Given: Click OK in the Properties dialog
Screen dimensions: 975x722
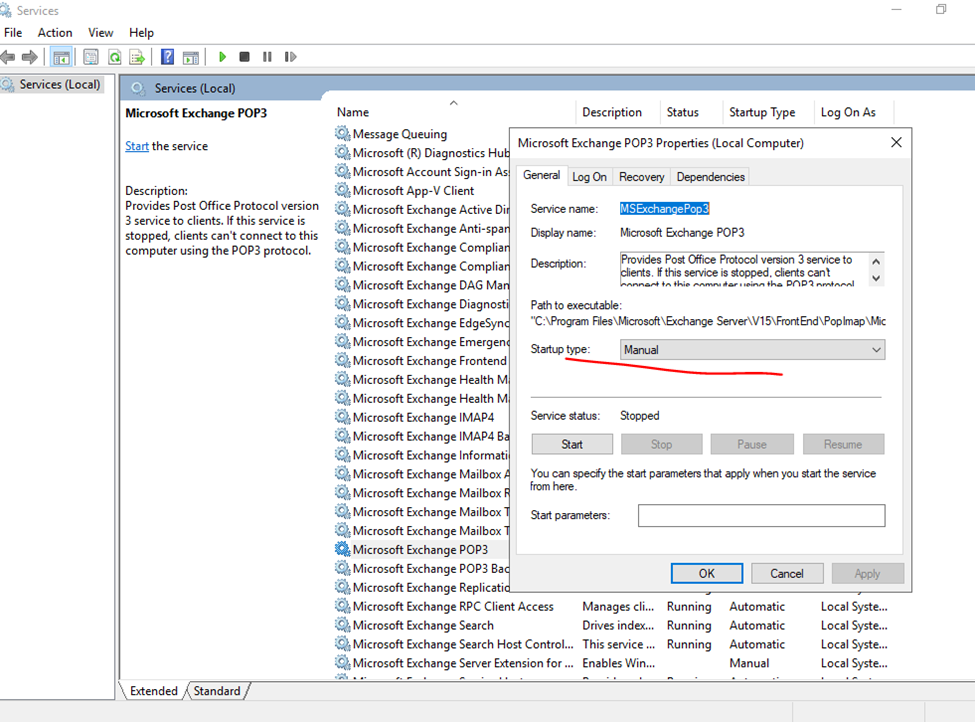Looking at the screenshot, I should point(706,573).
